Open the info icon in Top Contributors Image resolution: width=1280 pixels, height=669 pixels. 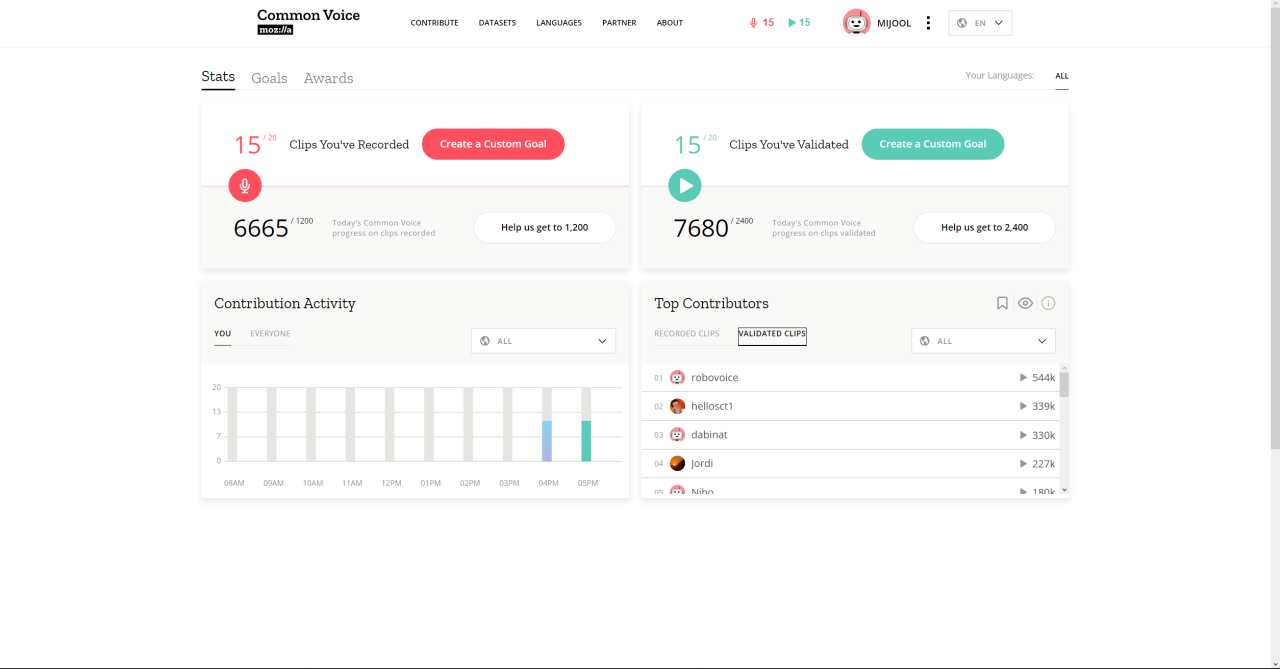(x=1048, y=303)
